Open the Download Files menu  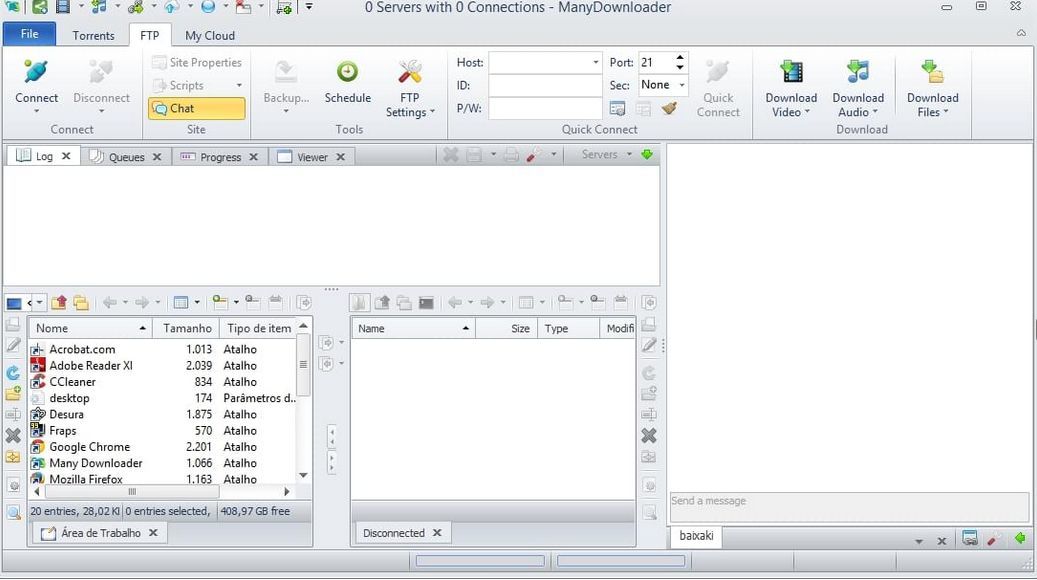click(933, 89)
